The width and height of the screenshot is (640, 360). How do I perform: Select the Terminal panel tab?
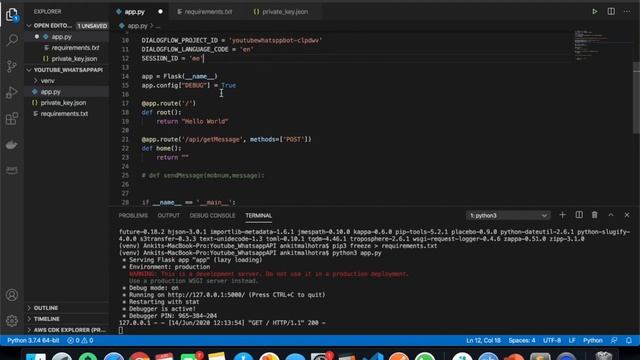point(258,216)
